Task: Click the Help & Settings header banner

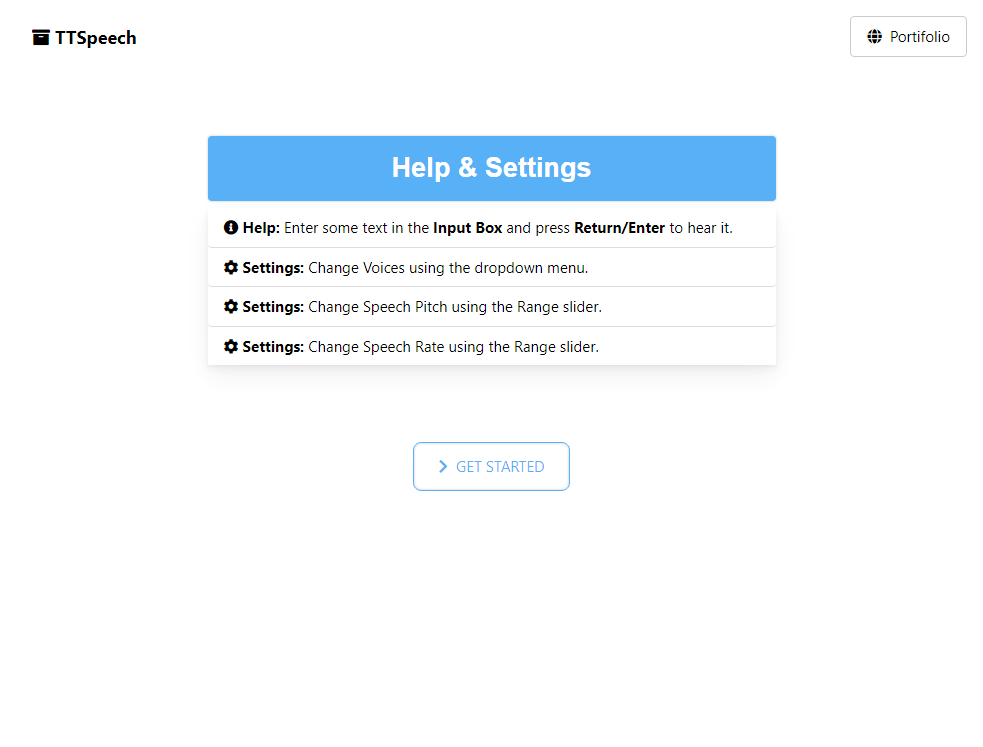Action: (492, 168)
